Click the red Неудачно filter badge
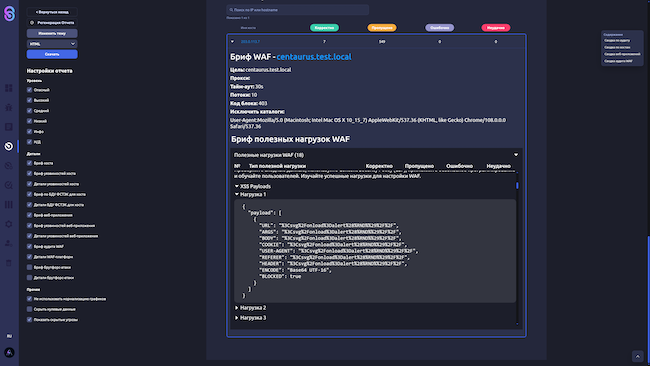 pyautogui.click(x=496, y=28)
